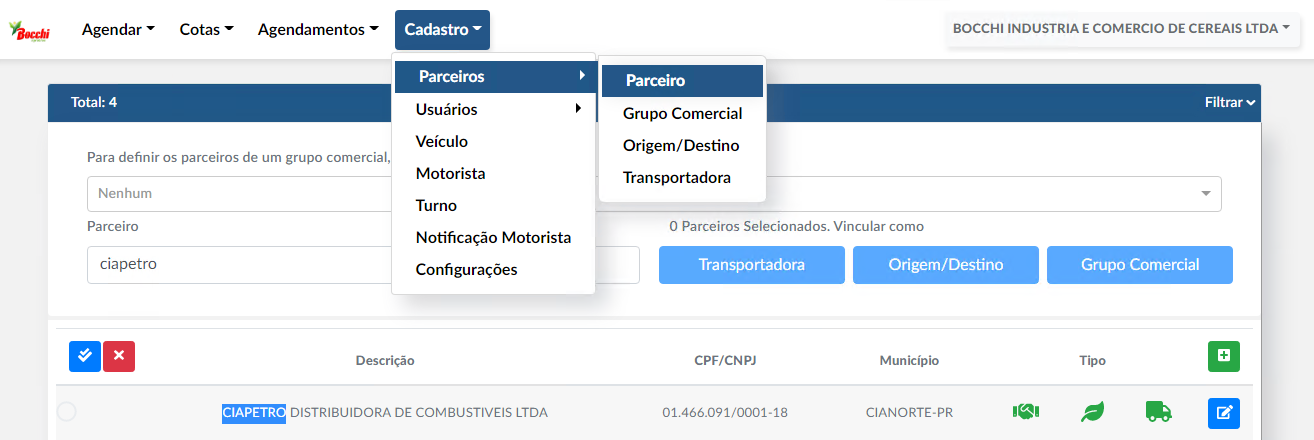
Task: Select Veículo from the Cadastro menu
Action: (x=442, y=141)
